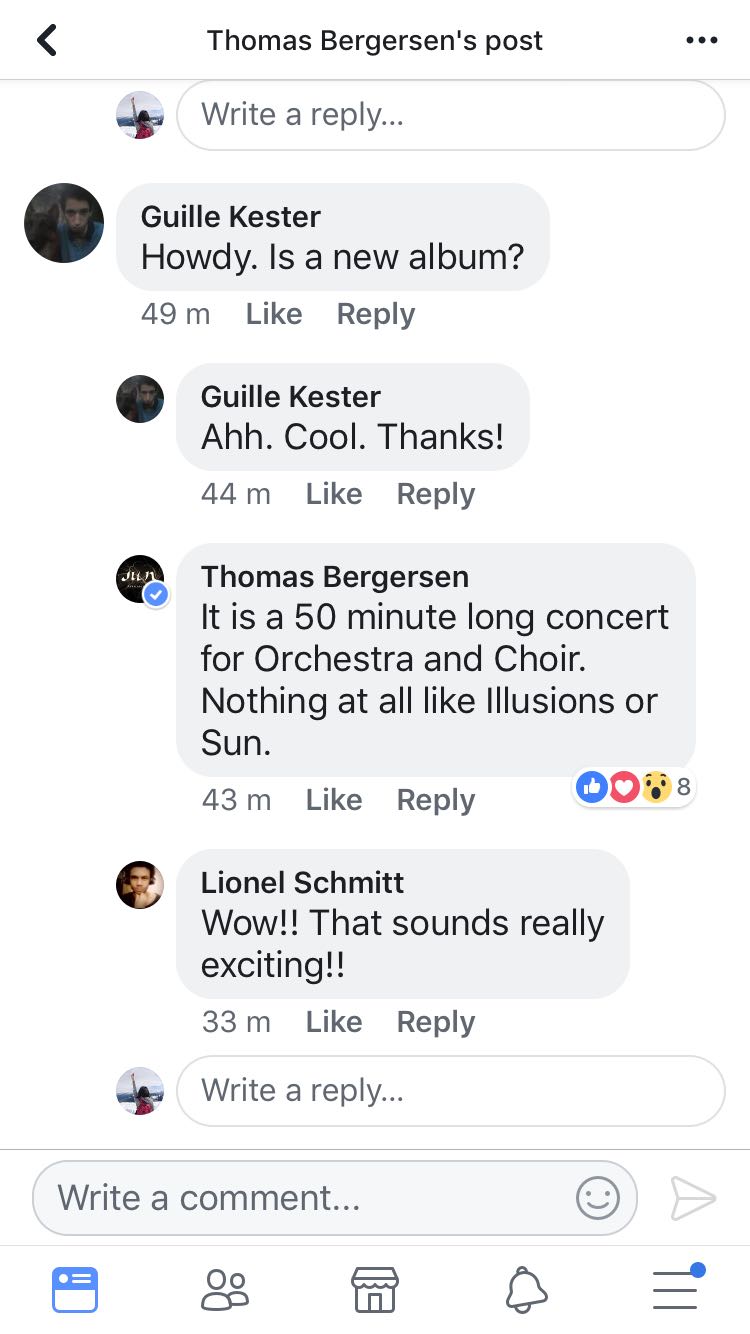Open the News Feed tab
The image size is (750, 1334).
click(75, 1289)
